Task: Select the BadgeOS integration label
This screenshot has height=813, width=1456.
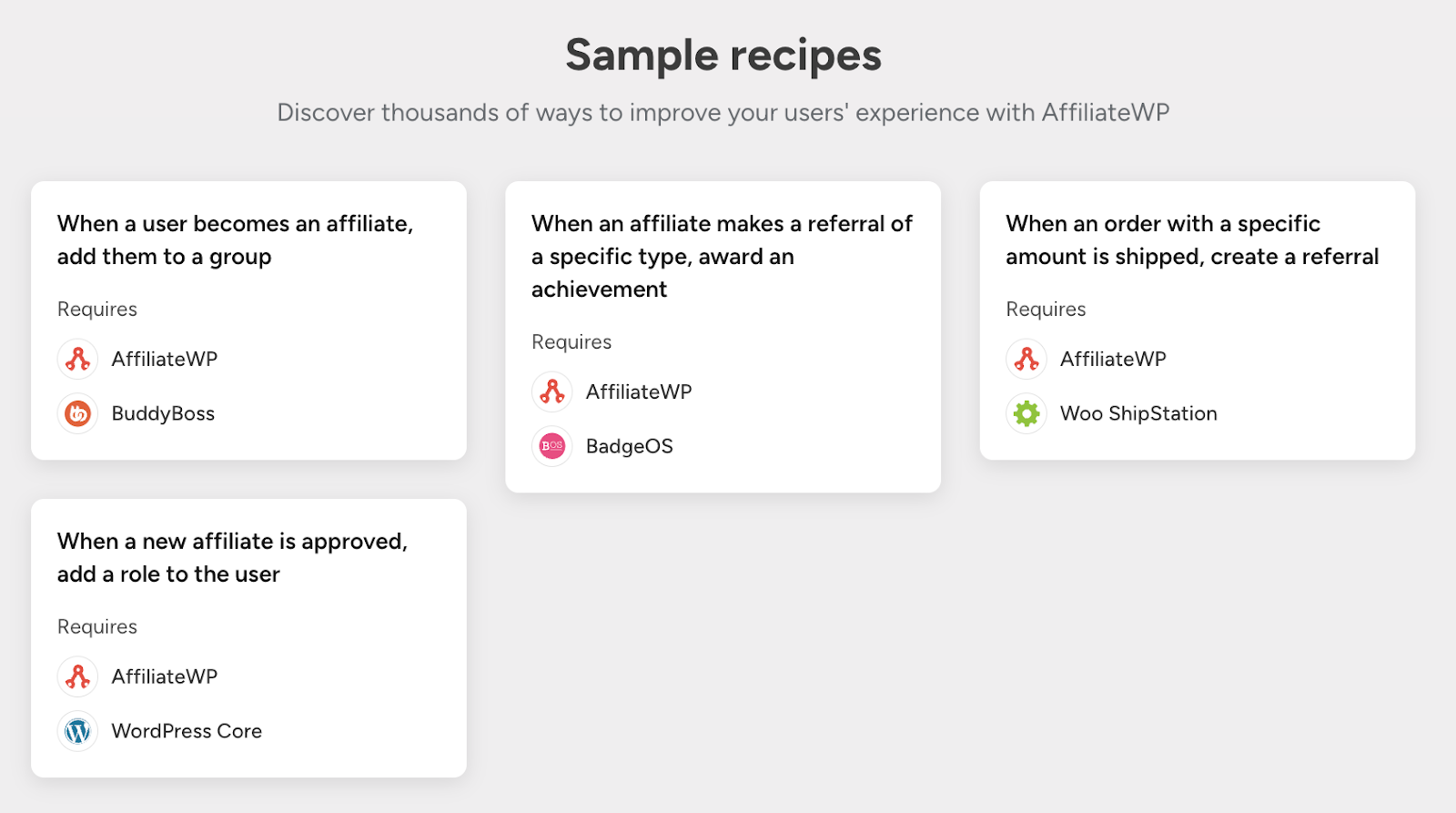Action: pyautogui.click(x=630, y=447)
